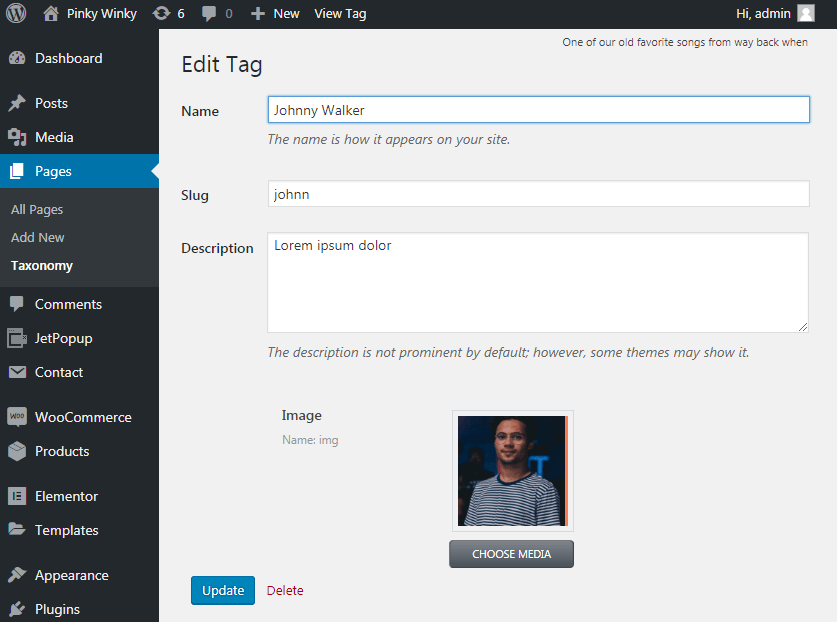Click the "Name: img" label text
Viewport: 837px width, 622px height.
[310, 440]
